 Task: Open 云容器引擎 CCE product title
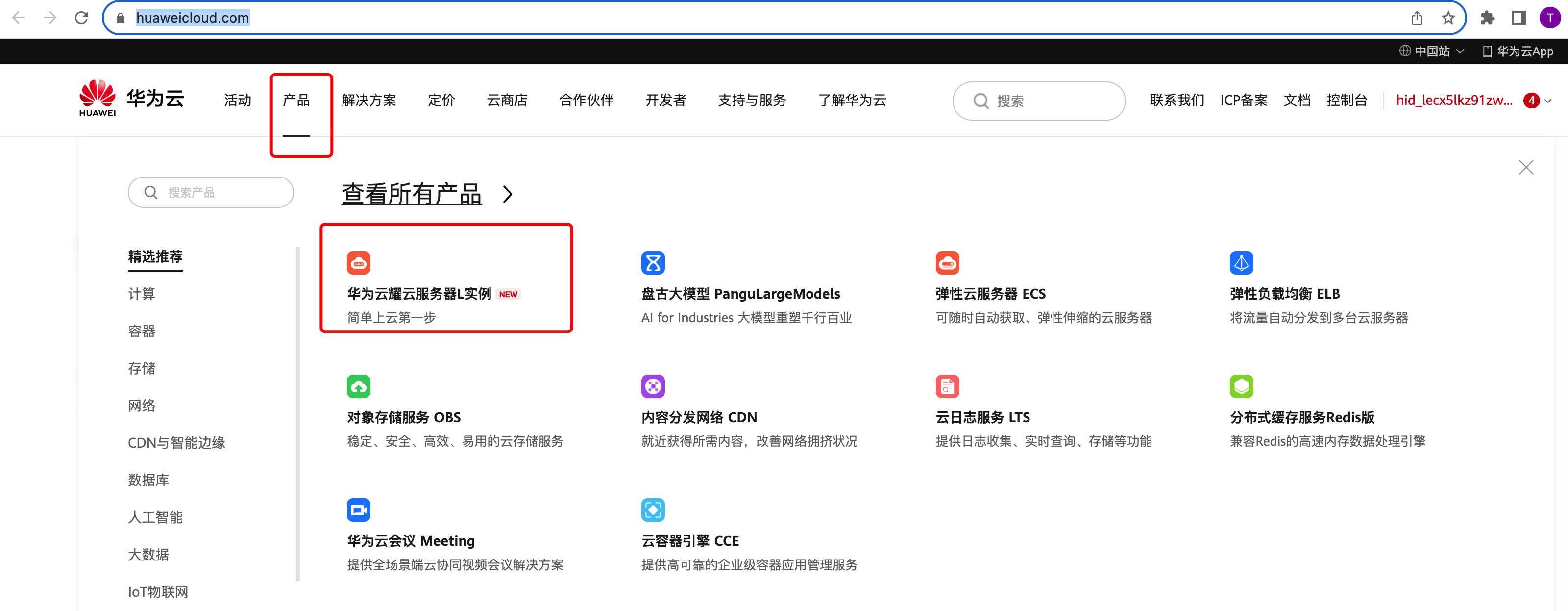coord(689,541)
